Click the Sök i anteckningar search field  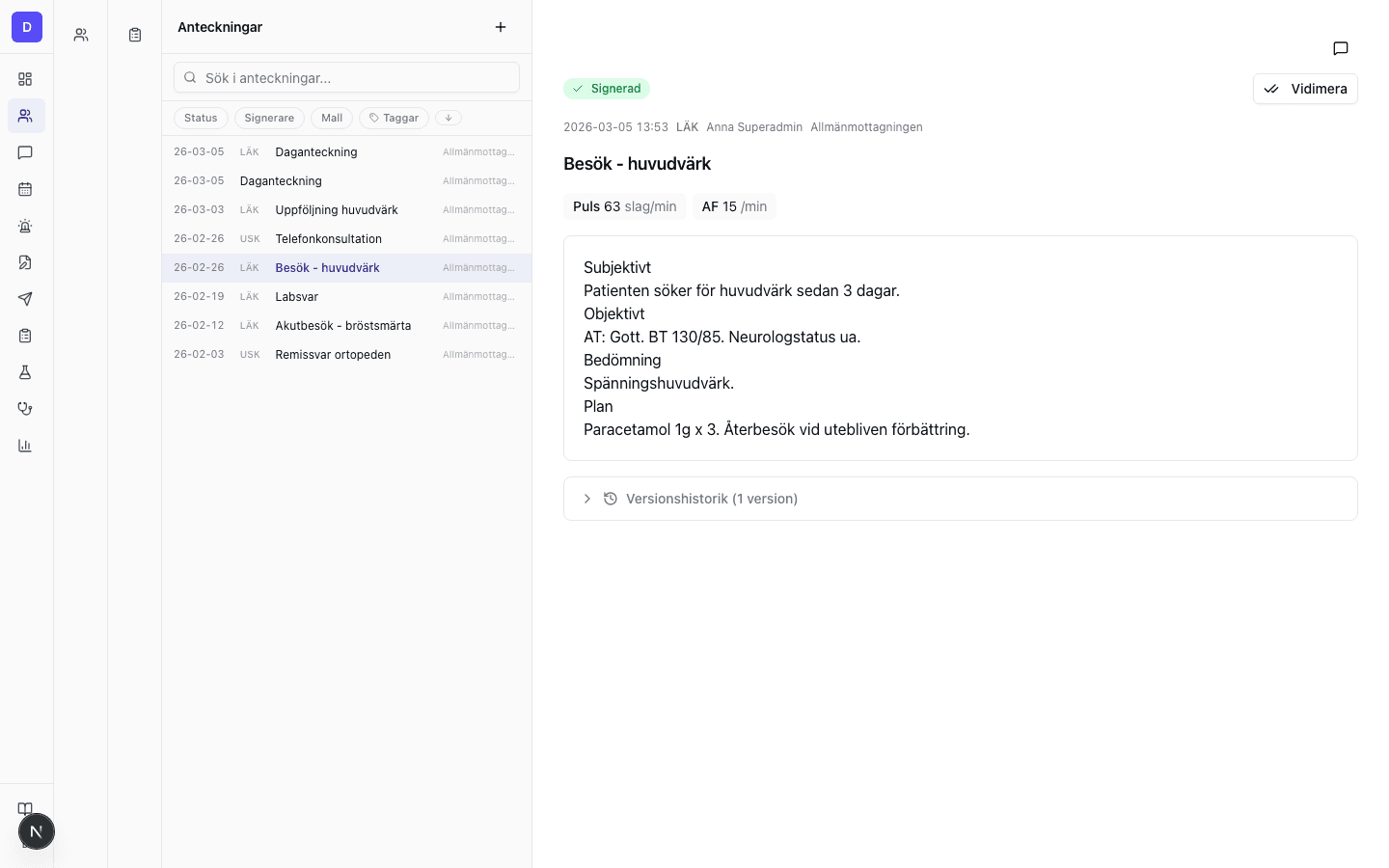347,78
